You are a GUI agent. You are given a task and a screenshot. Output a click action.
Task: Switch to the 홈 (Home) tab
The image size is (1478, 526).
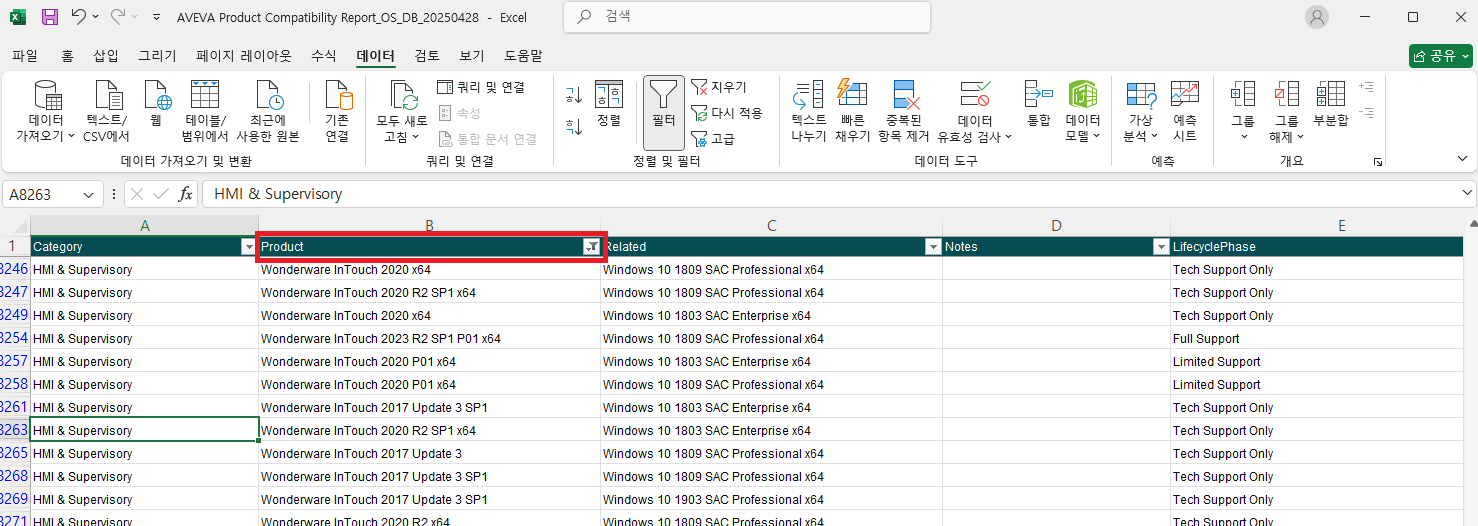coord(67,56)
